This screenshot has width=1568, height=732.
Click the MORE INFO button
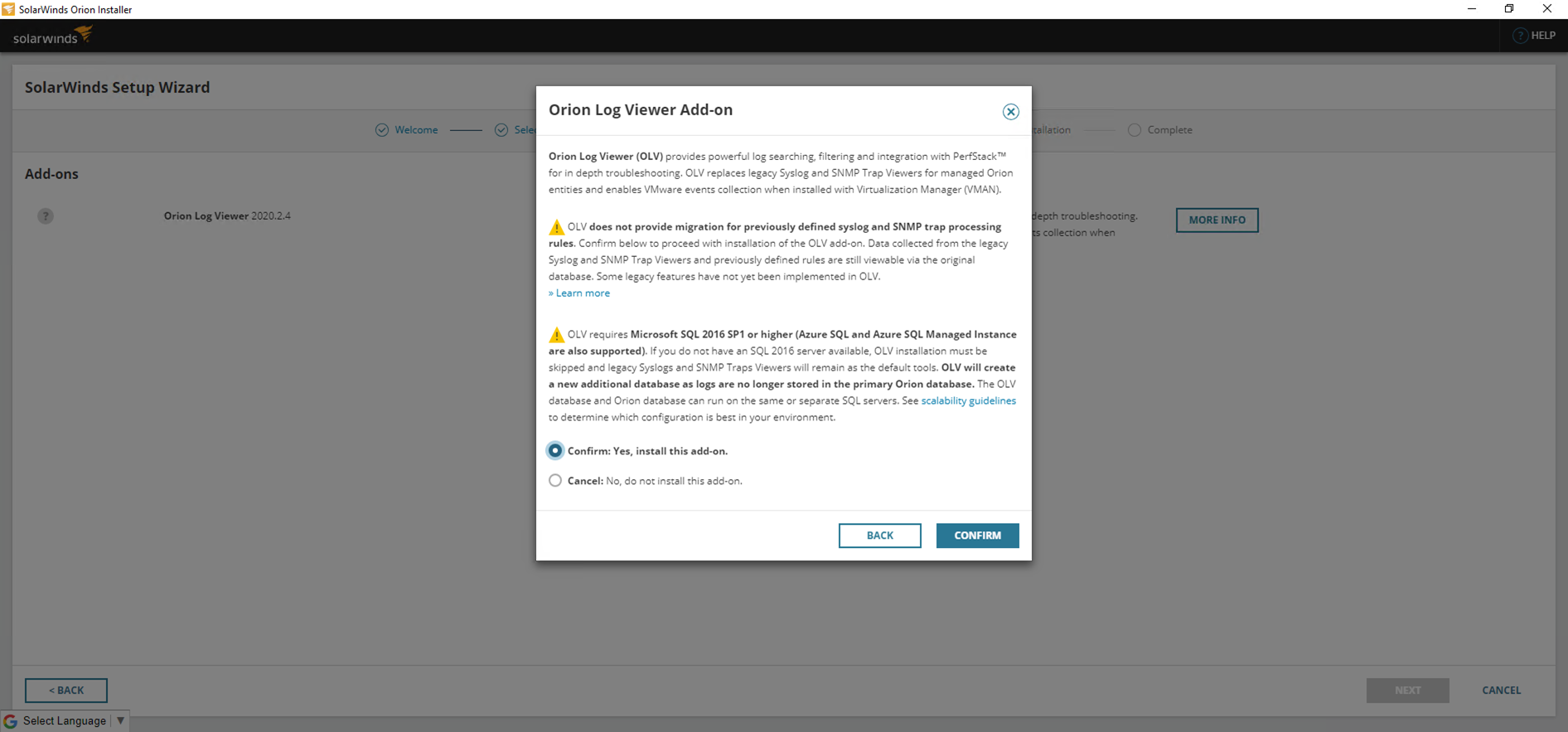point(1217,220)
